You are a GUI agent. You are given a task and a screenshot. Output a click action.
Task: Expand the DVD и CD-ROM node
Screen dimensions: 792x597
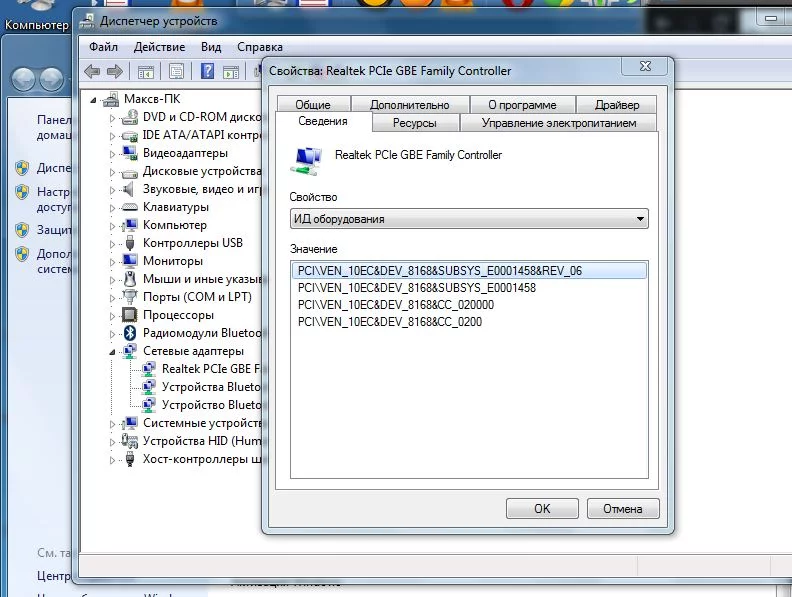tap(113, 117)
